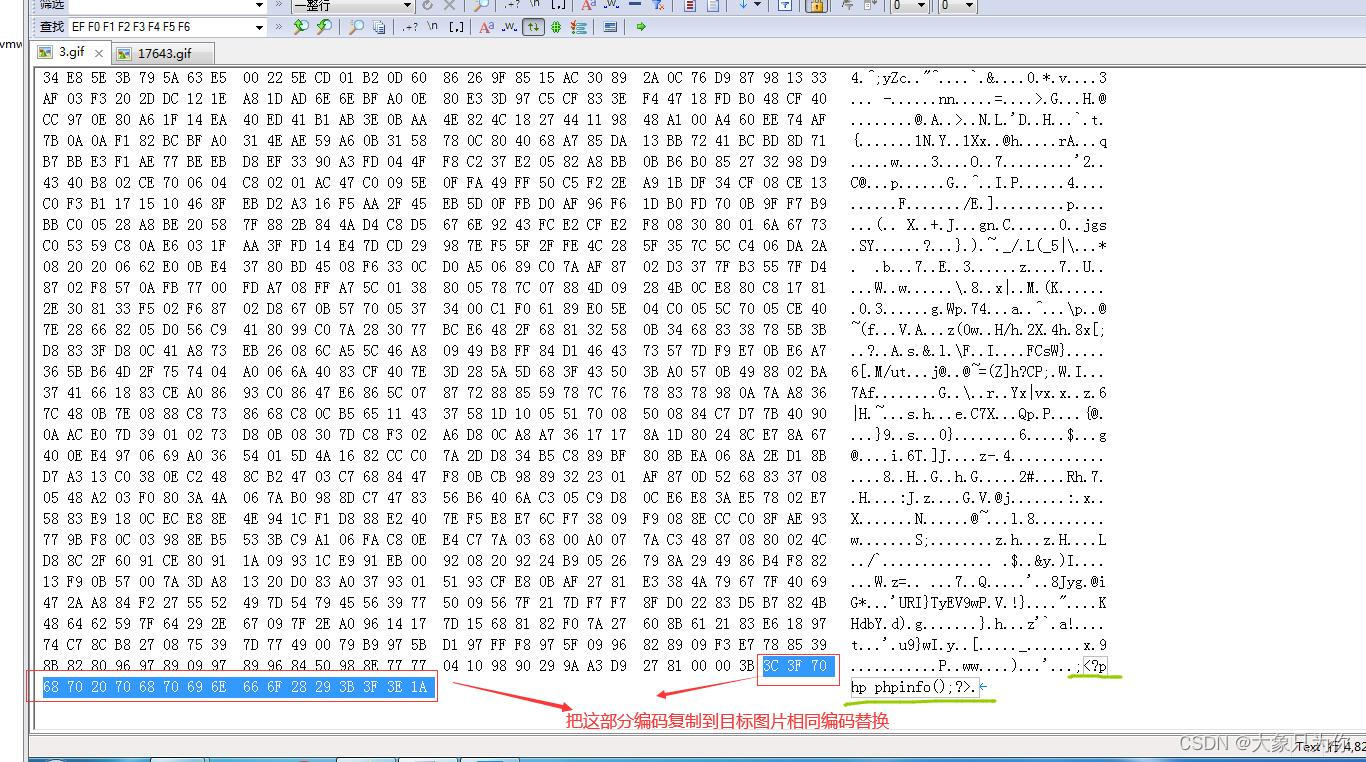Click the green right arrow icon

click(641, 27)
